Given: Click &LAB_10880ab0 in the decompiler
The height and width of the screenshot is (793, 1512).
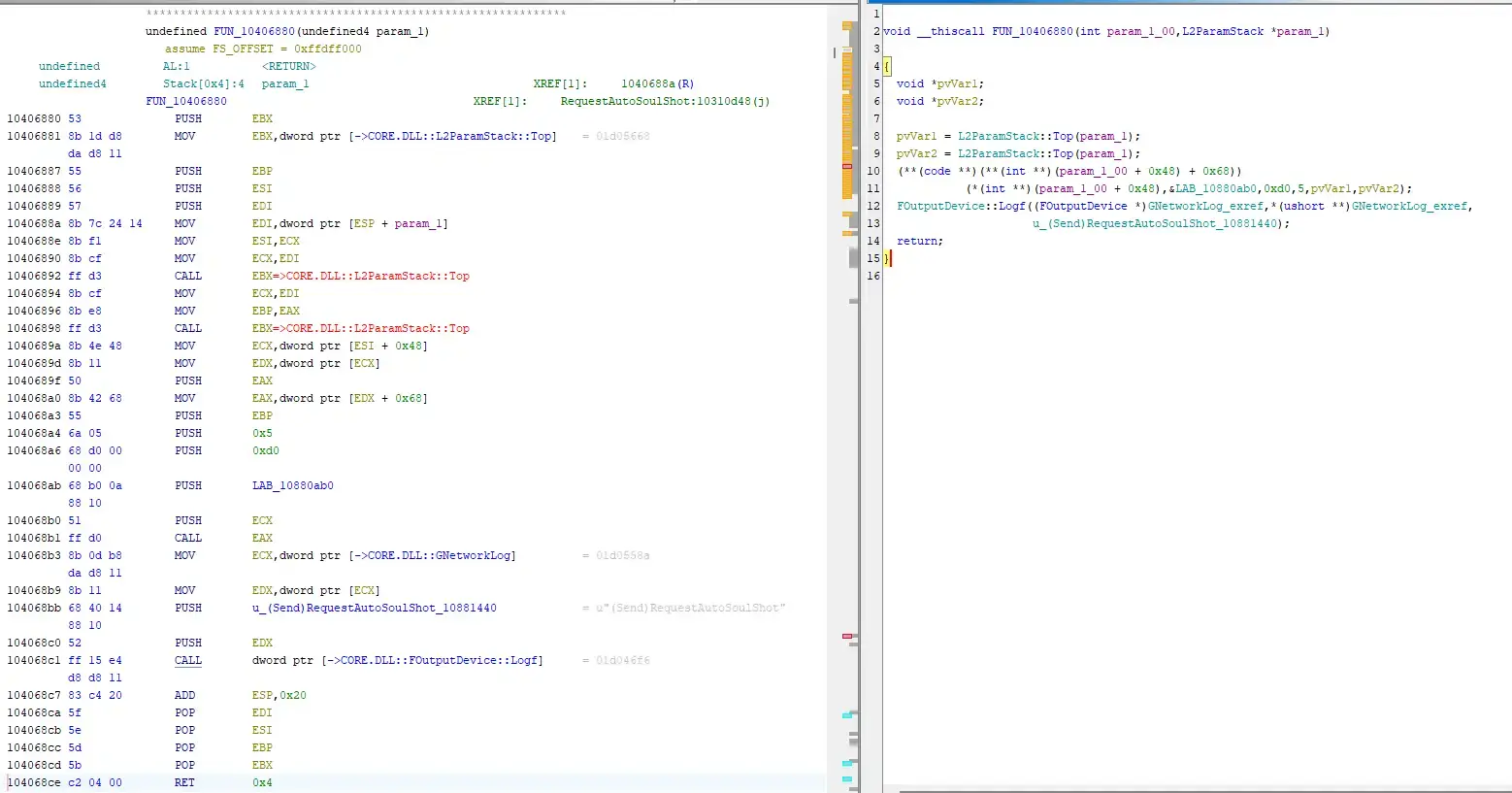Looking at the screenshot, I should [x=1212, y=188].
